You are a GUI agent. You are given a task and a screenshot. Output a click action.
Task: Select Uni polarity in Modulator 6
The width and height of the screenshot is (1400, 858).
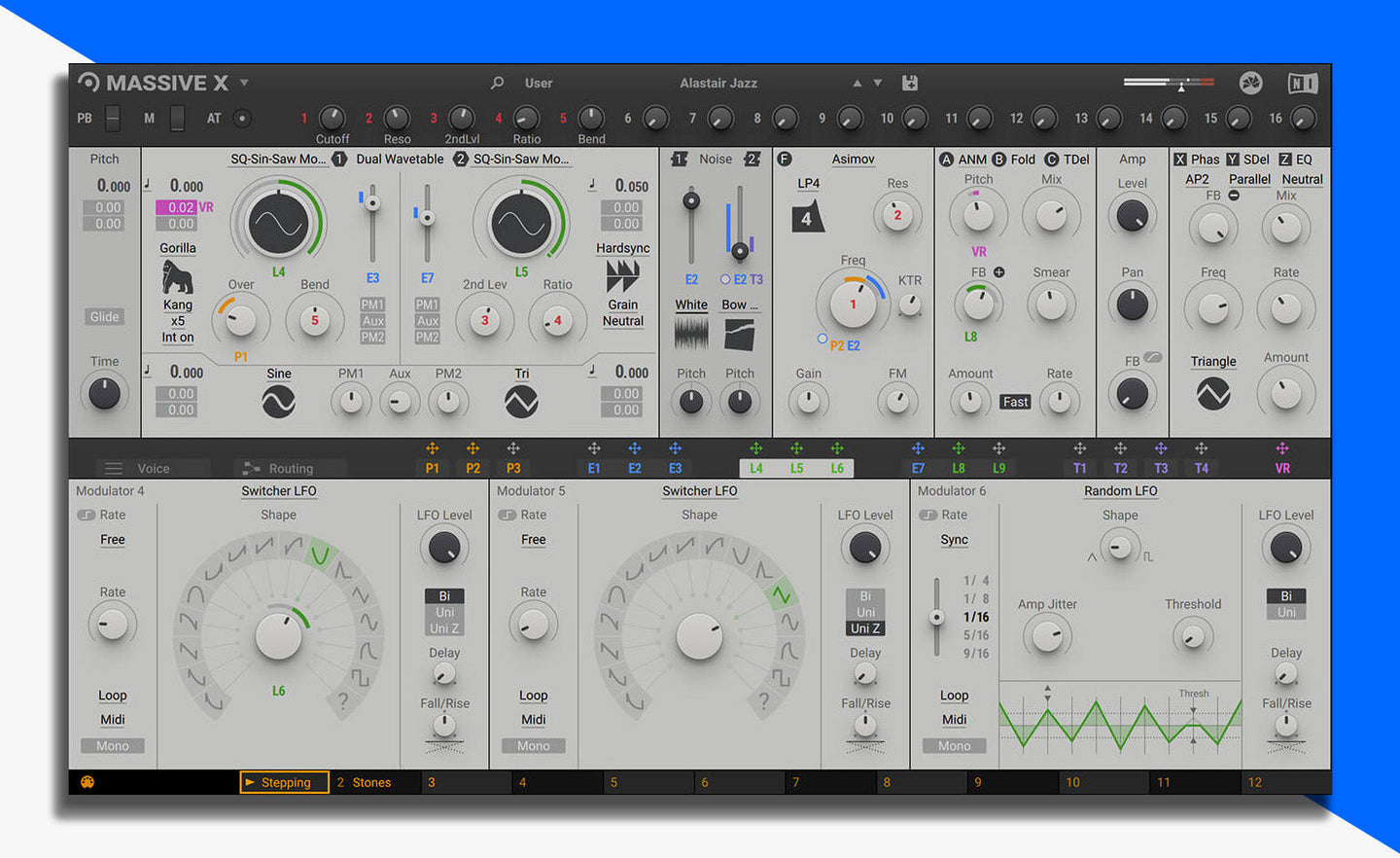[x=1286, y=613]
